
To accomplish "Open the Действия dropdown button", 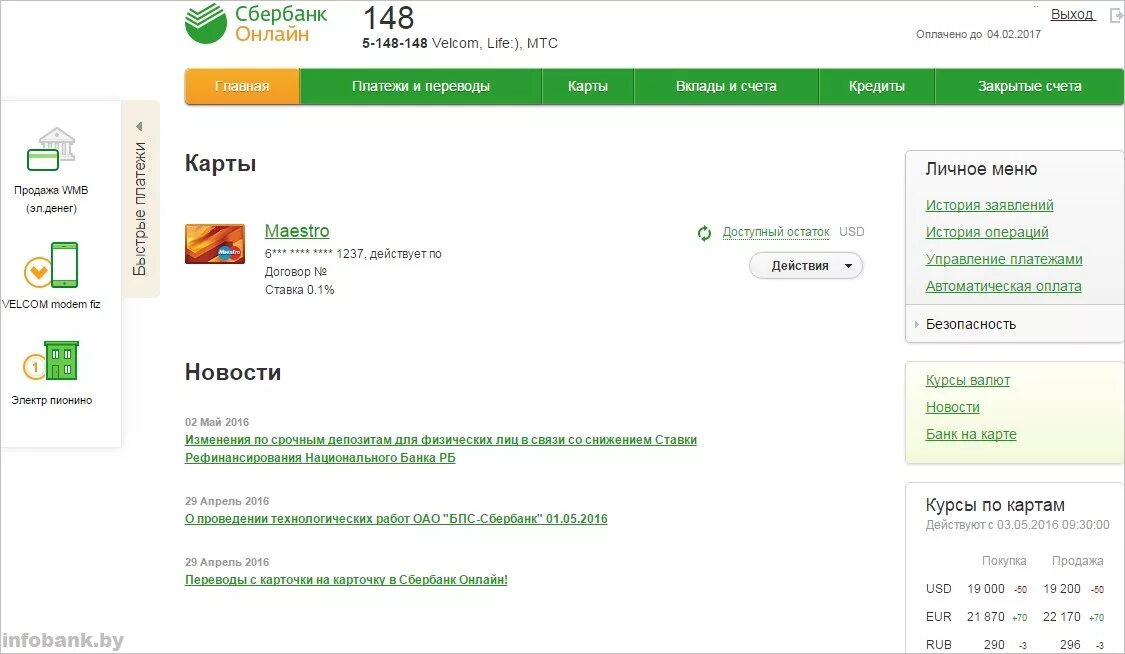I will pyautogui.click(x=806, y=266).
